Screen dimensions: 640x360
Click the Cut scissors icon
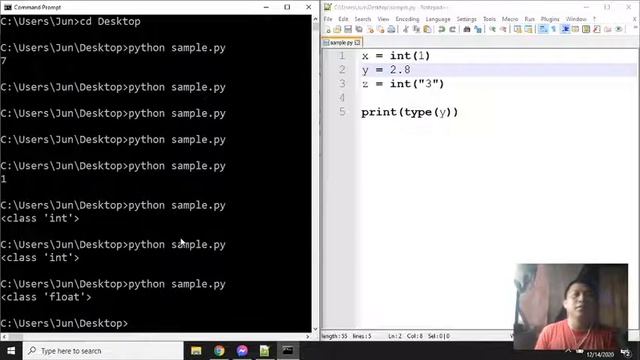pos(406,29)
